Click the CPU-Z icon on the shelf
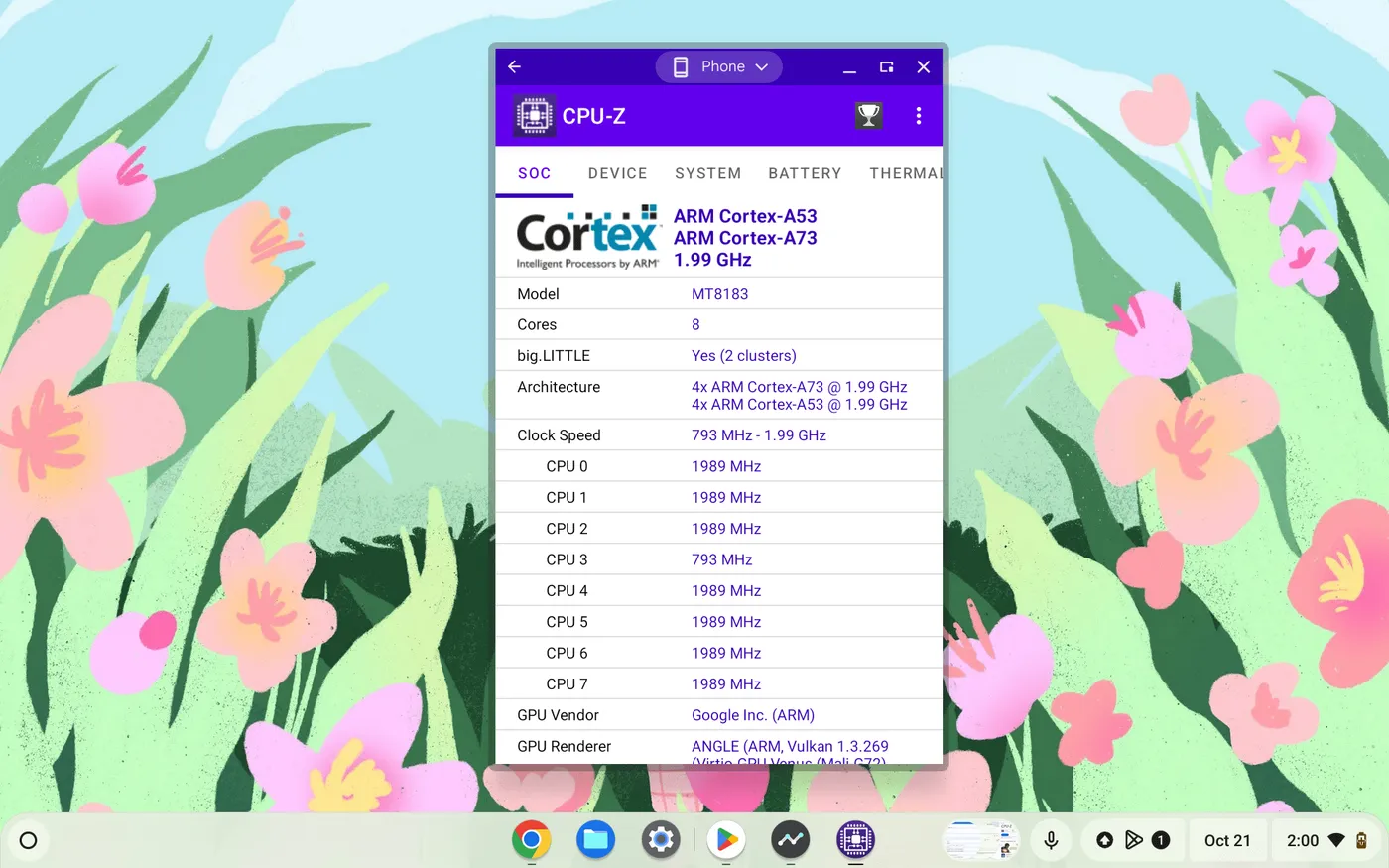 pyautogui.click(x=855, y=841)
